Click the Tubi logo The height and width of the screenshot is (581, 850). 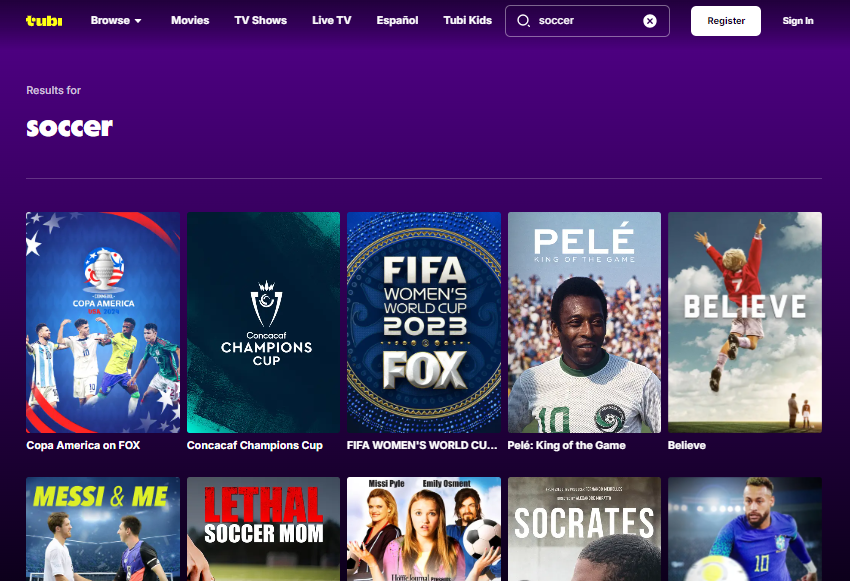pyautogui.click(x=42, y=20)
